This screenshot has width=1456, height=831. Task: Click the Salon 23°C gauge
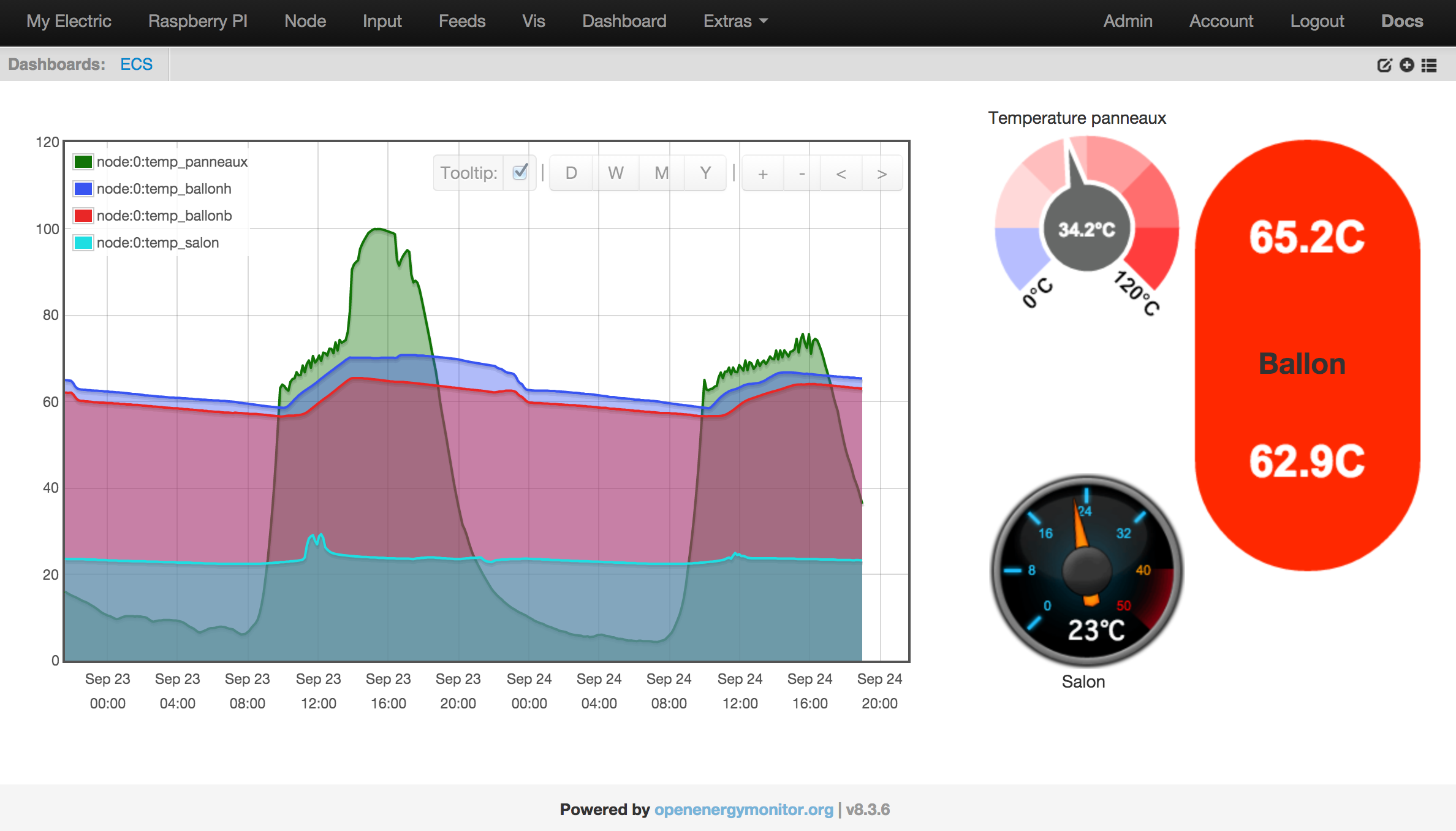coord(1087,570)
